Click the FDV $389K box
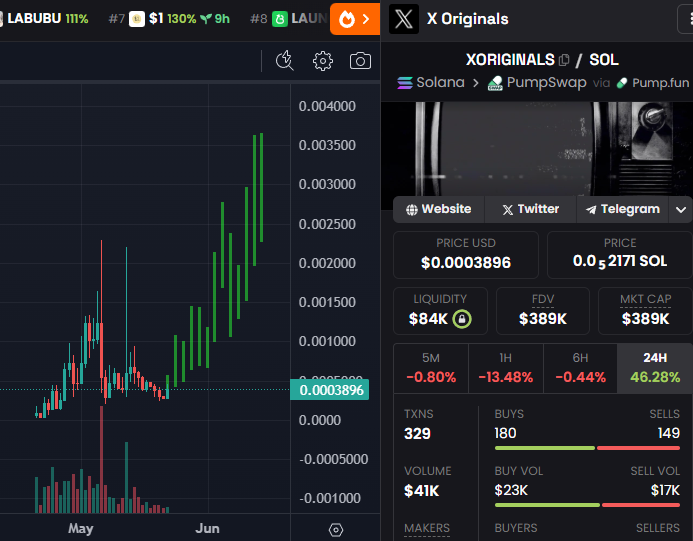693x541 pixels. [543, 311]
